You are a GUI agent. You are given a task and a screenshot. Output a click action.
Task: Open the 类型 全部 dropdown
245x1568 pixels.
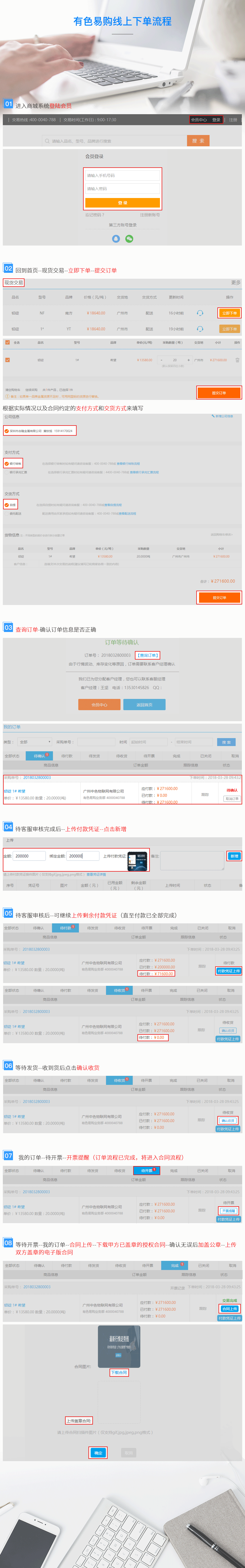coord(34,742)
